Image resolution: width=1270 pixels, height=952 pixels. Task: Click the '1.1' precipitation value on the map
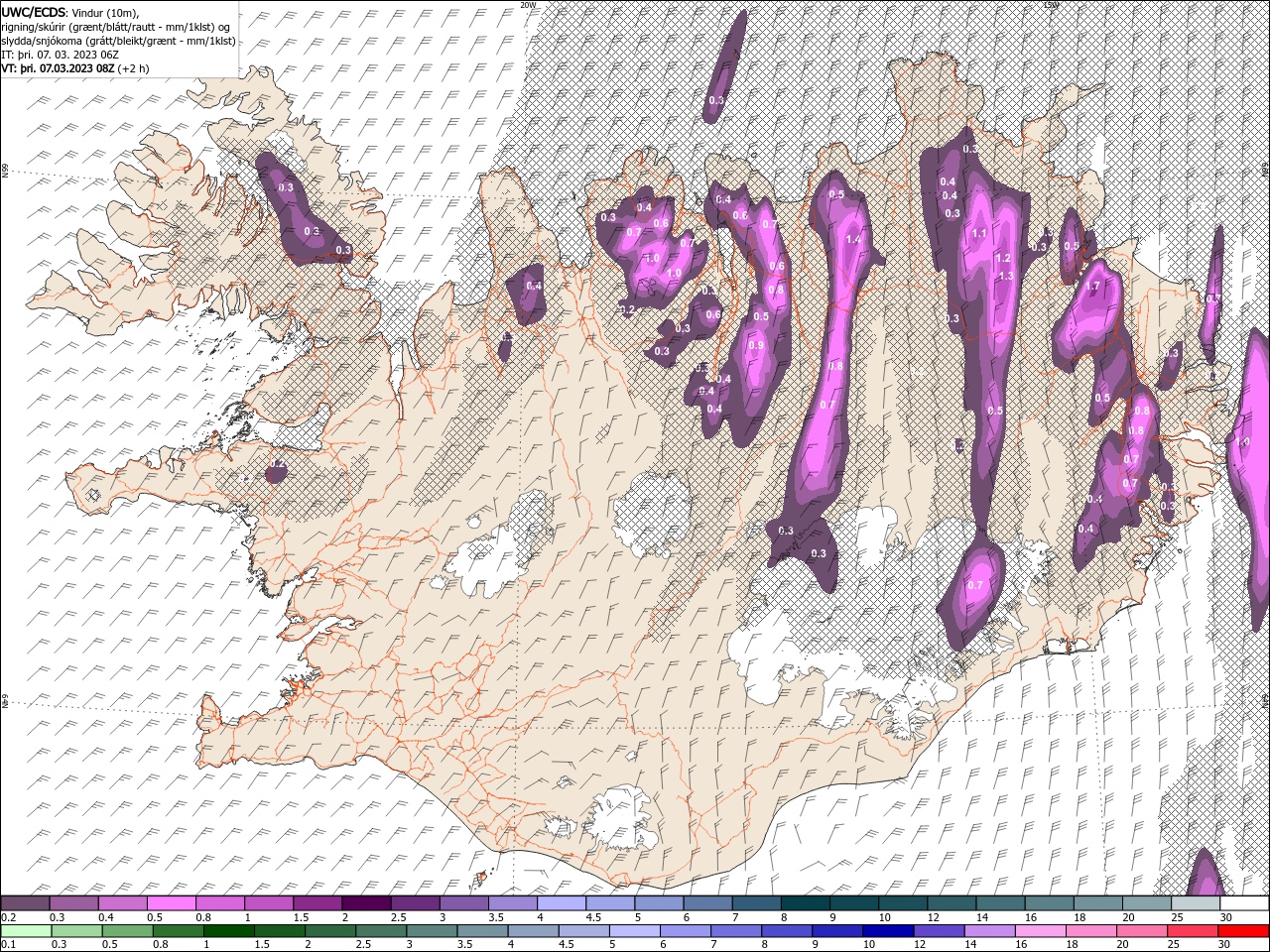pos(979,233)
